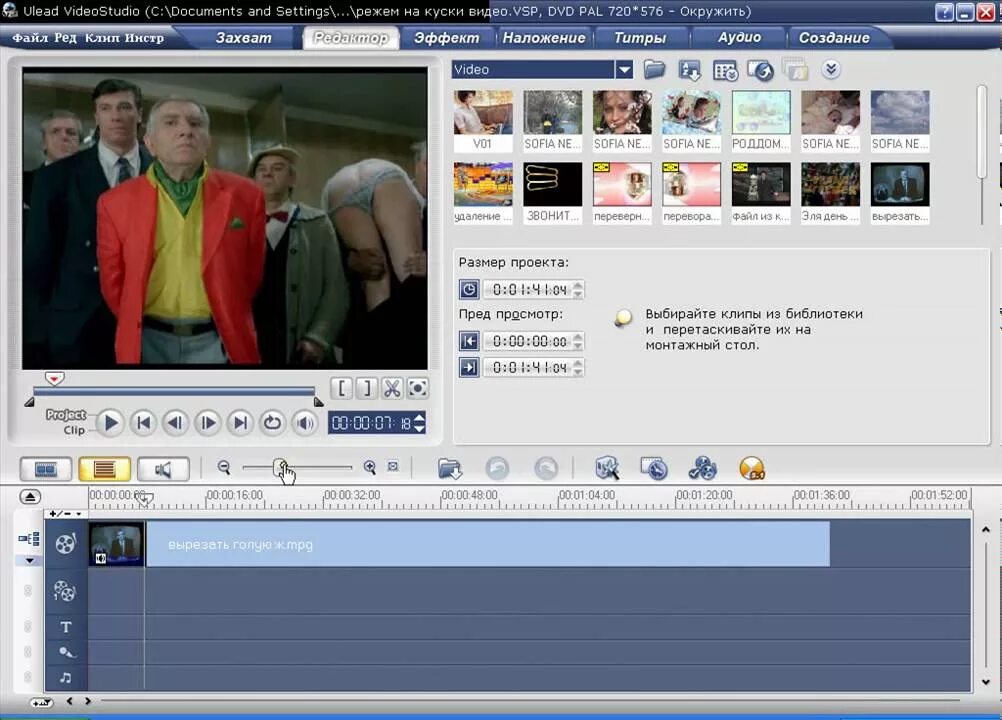Click the project duration clock icon
1002x720 pixels.
(469, 289)
